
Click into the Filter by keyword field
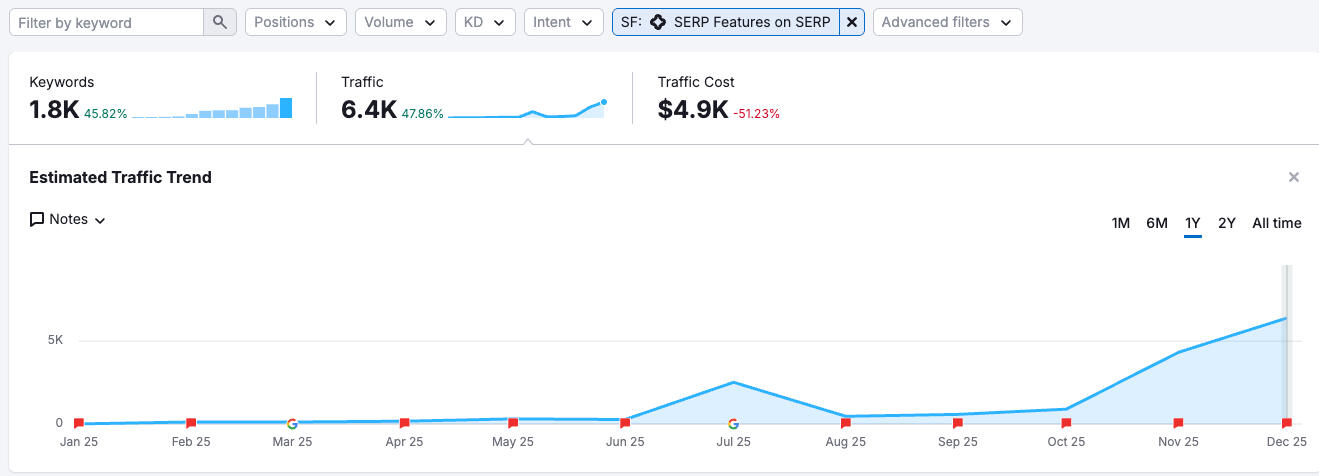(x=105, y=22)
